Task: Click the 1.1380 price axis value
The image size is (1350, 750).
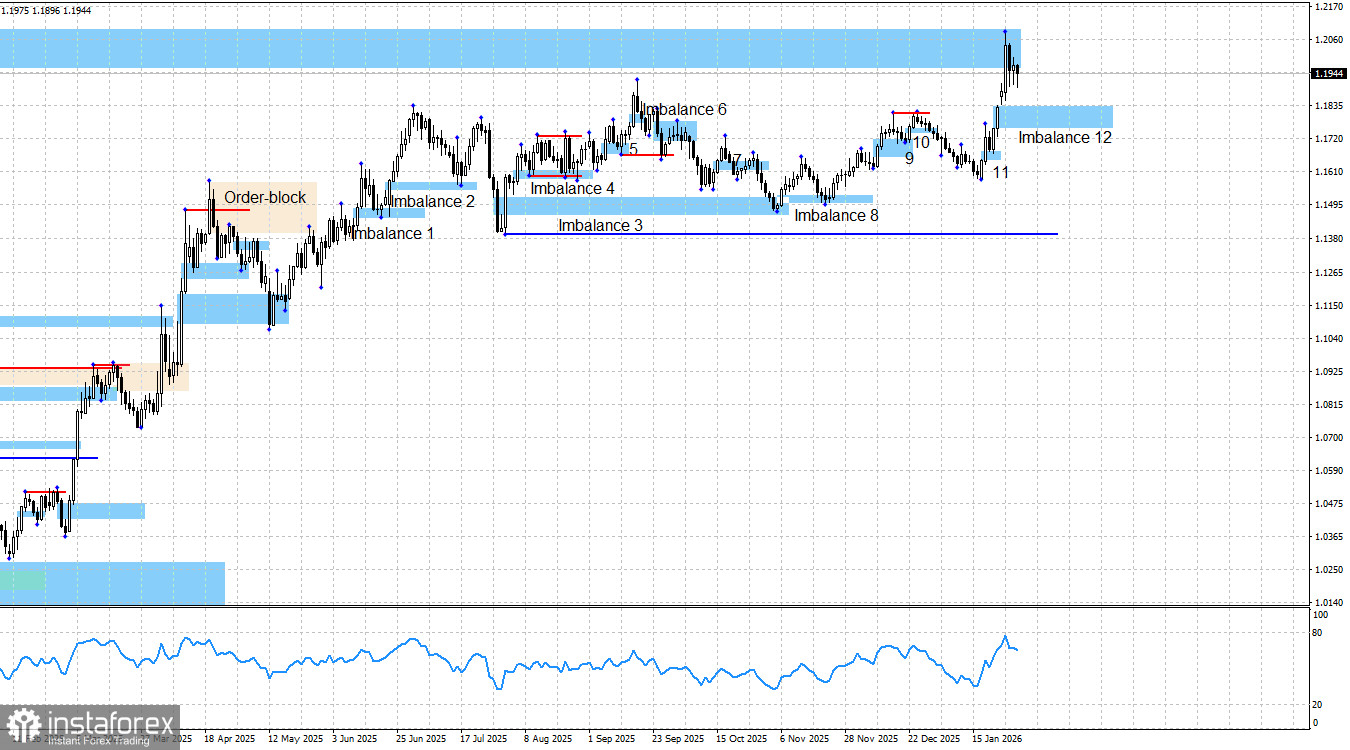Action: tap(1329, 239)
